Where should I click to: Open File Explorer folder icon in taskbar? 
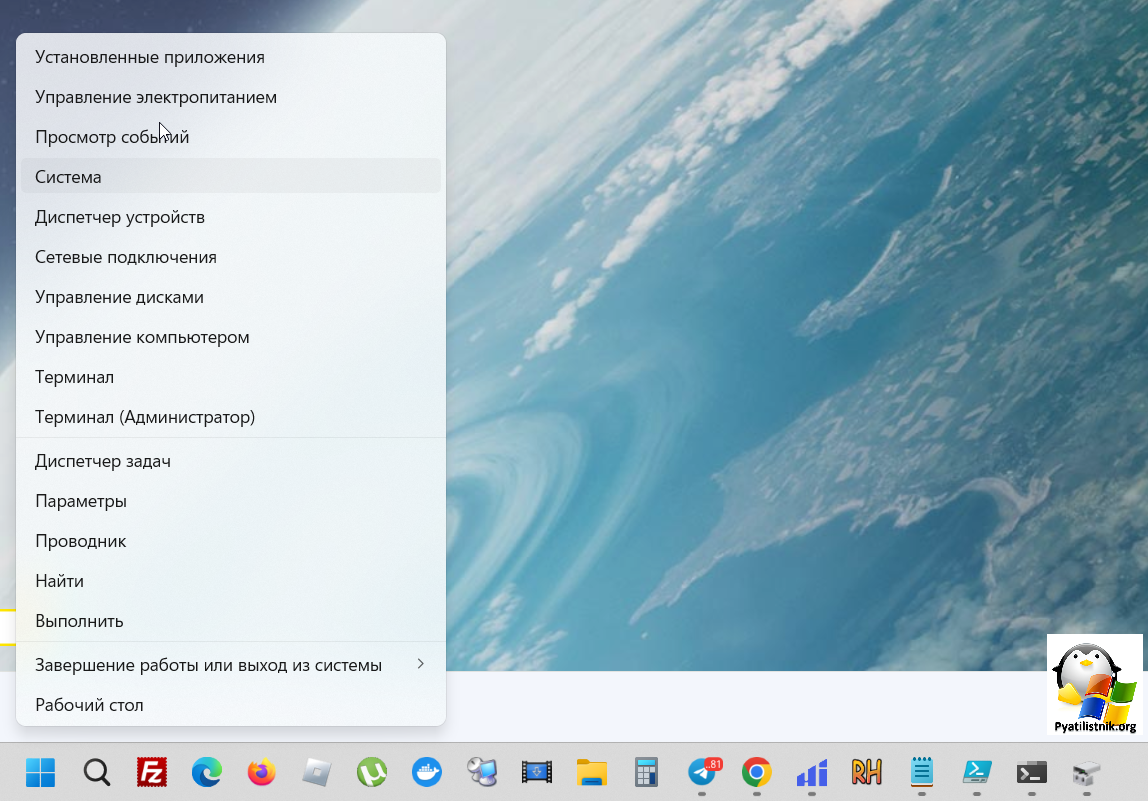click(x=592, y=772)
